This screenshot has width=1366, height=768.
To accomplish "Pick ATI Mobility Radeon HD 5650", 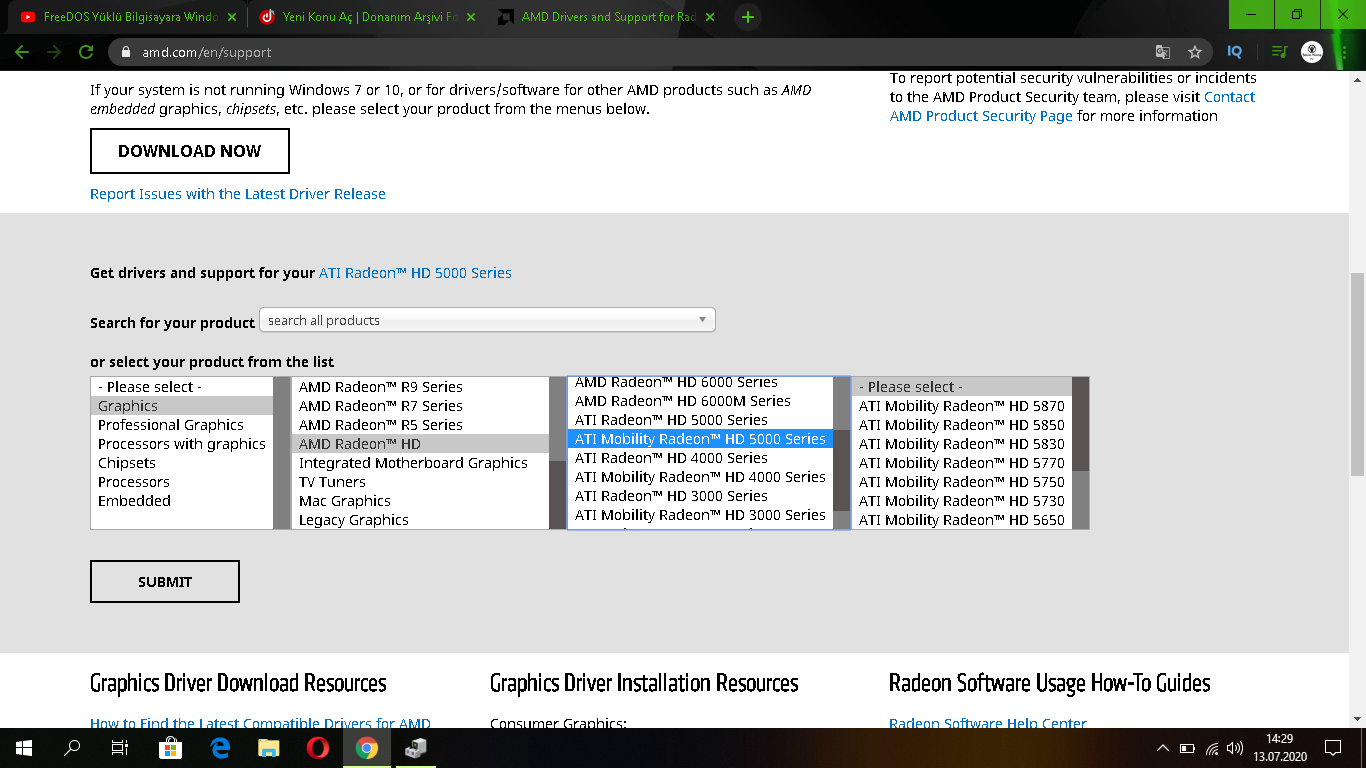I will click(962, 520).
